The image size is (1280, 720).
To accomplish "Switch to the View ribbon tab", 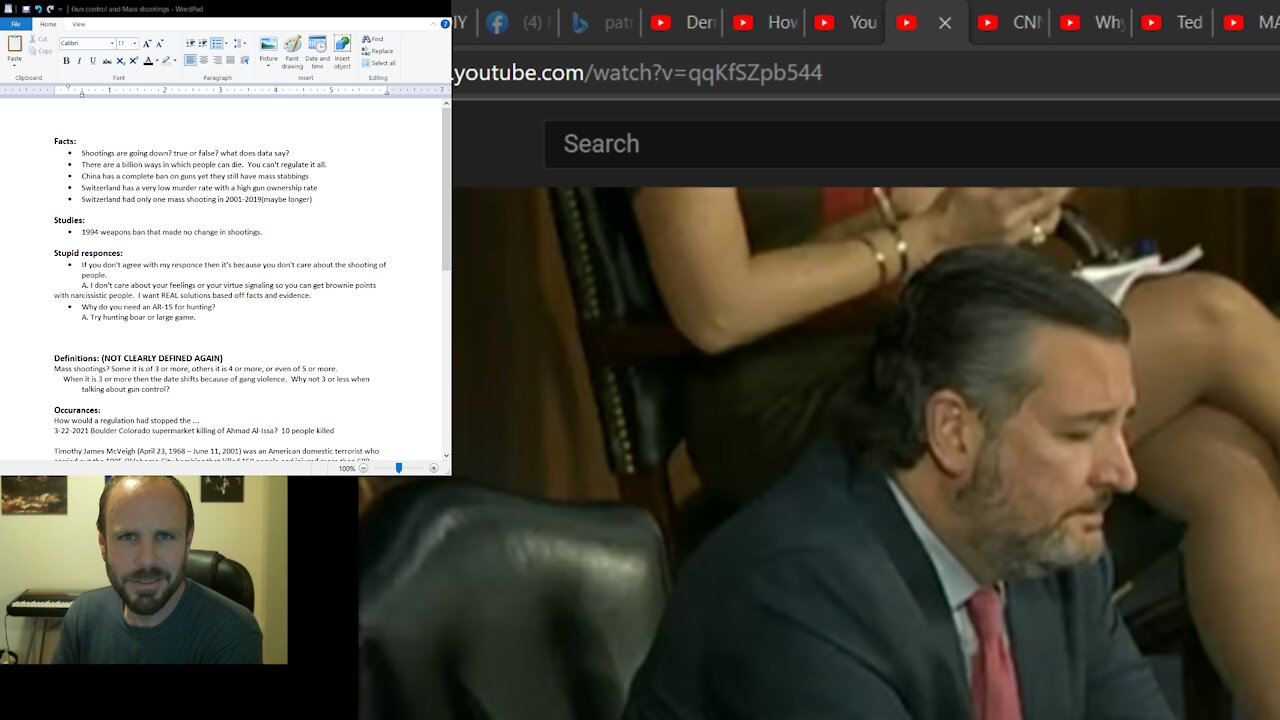I will point(79,24).
